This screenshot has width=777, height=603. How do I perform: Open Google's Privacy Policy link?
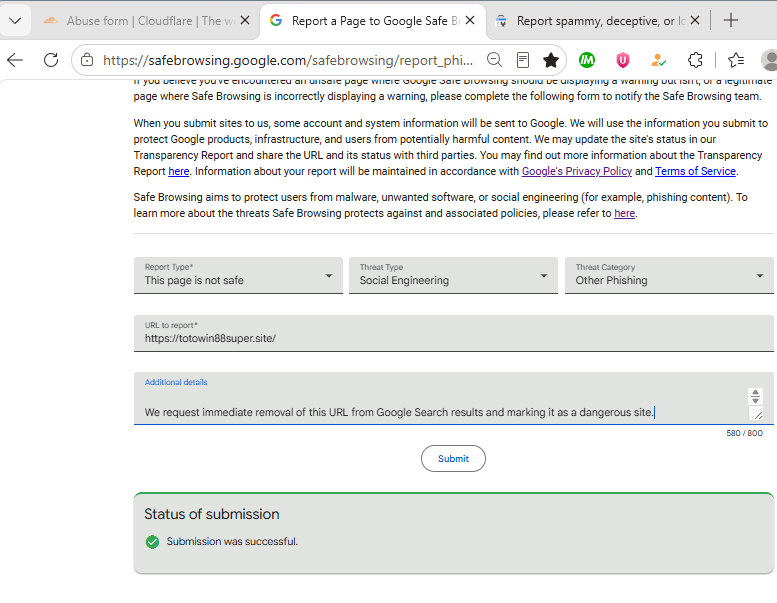(577, 171)
